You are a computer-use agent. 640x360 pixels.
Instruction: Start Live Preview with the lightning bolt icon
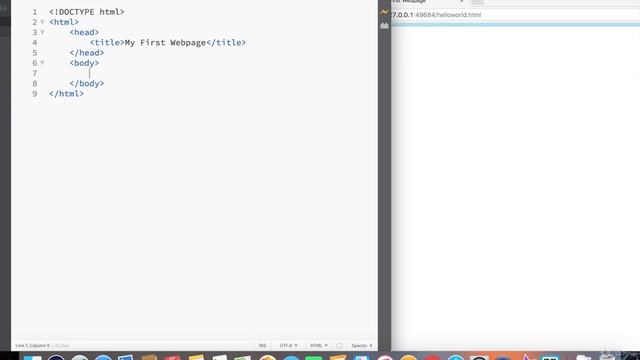click(x=384, y=13)
